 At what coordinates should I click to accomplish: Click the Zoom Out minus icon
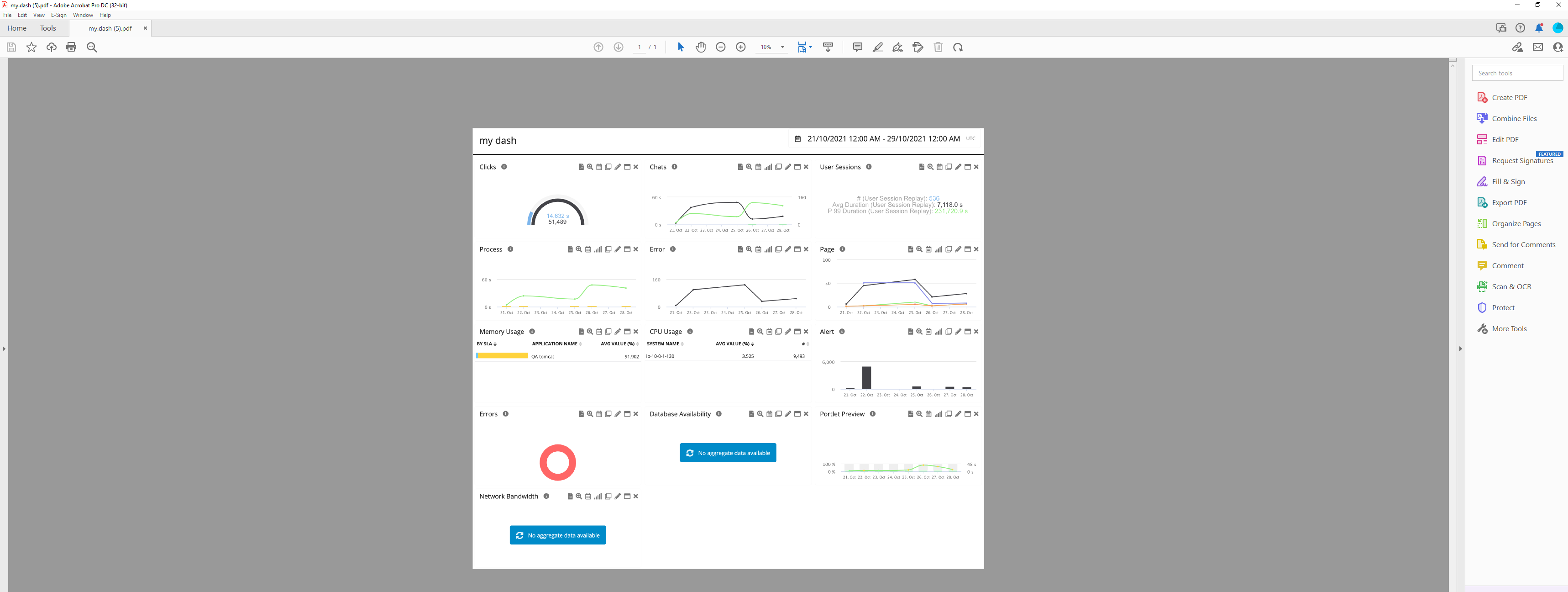(721, 47)
